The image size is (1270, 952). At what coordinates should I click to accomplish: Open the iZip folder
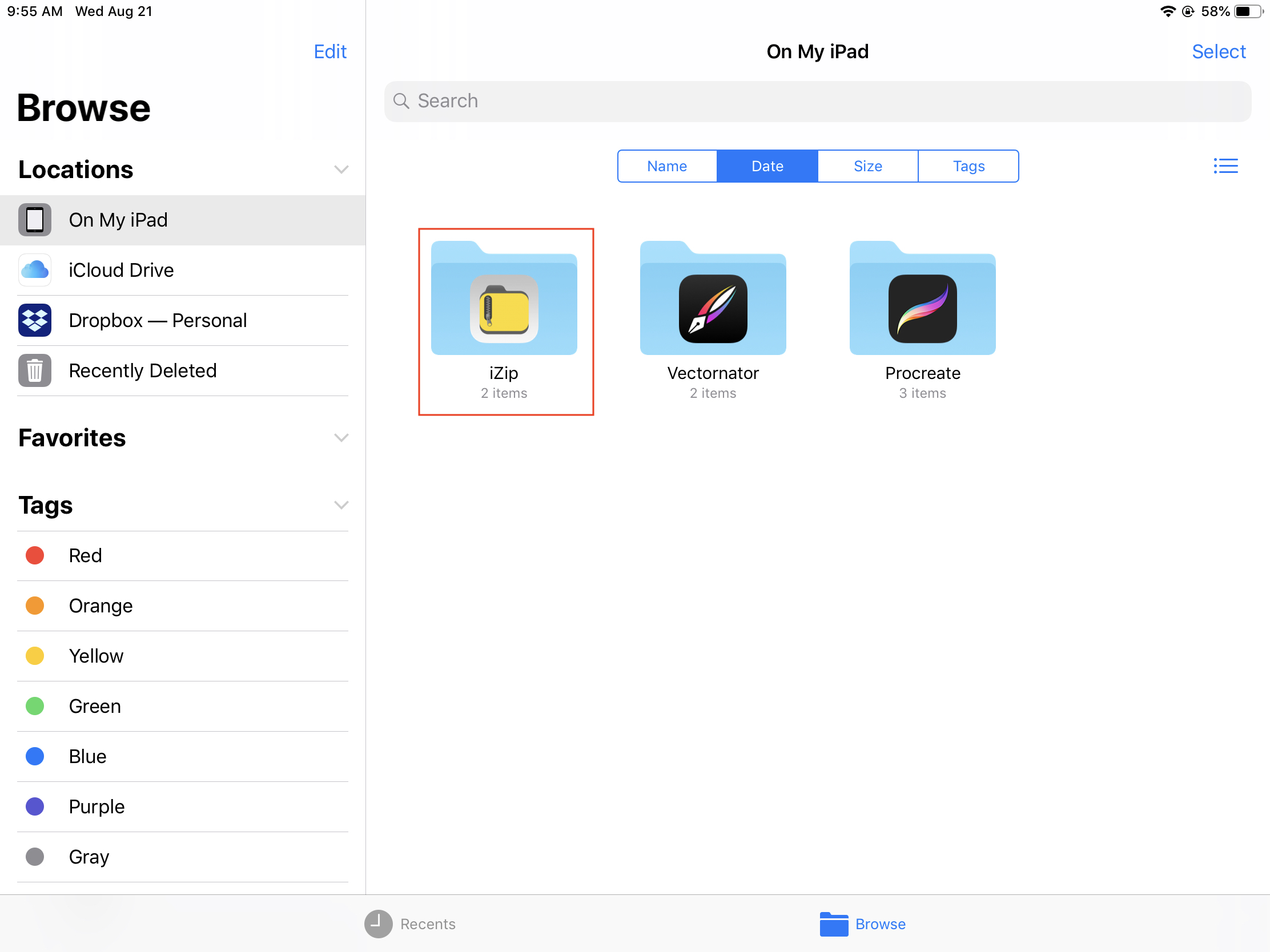pos(504,298)
